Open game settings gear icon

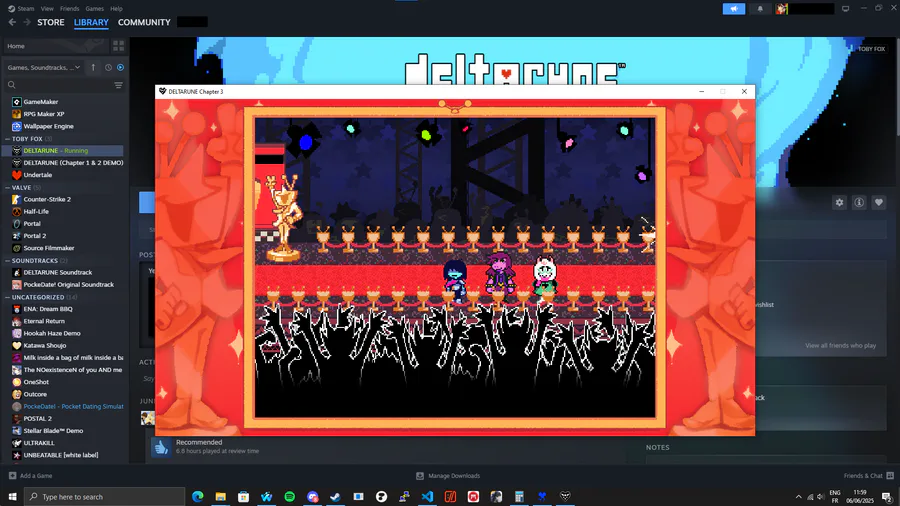pos(839,203)
